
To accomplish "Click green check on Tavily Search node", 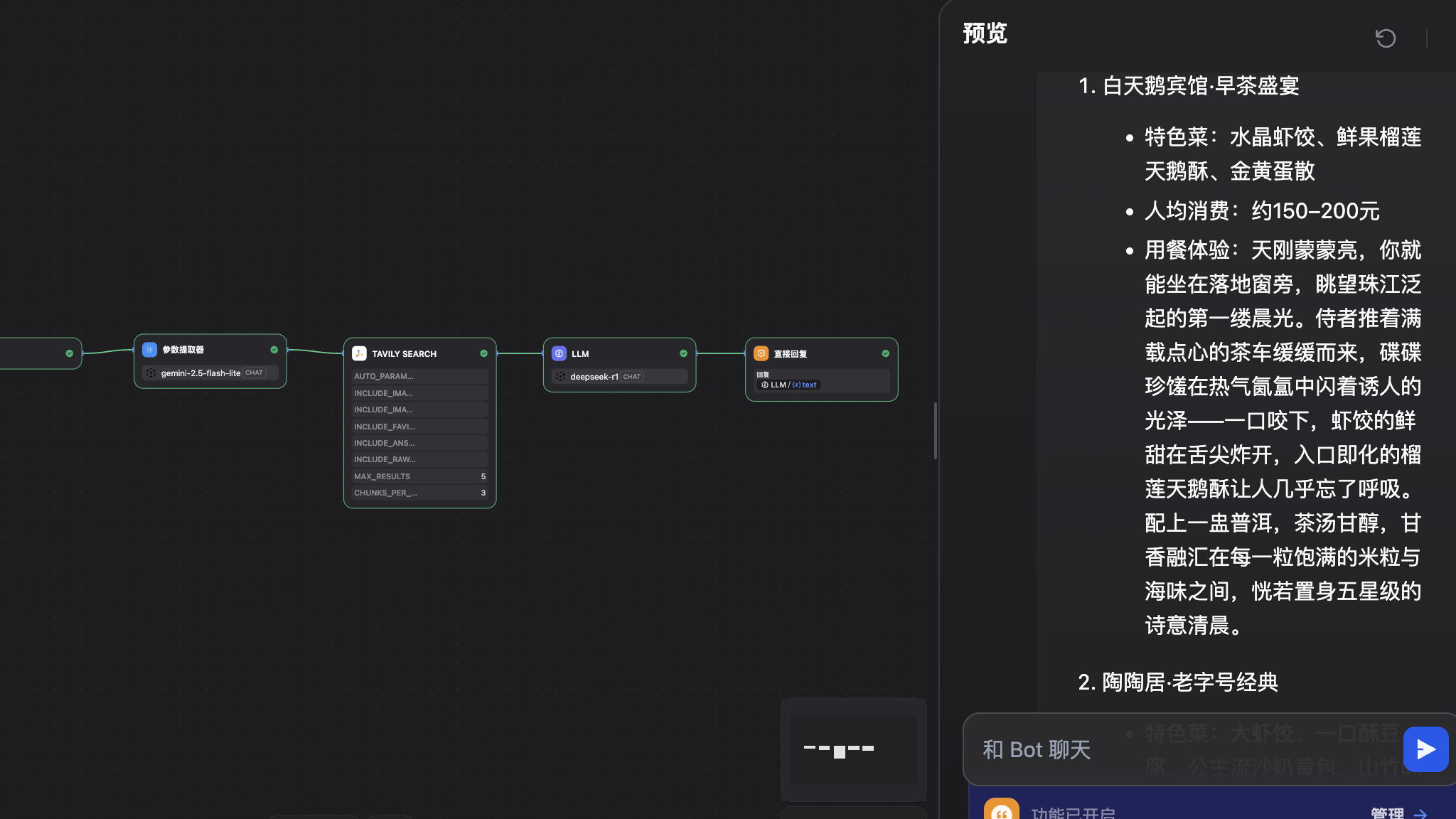I will [483, 353].
